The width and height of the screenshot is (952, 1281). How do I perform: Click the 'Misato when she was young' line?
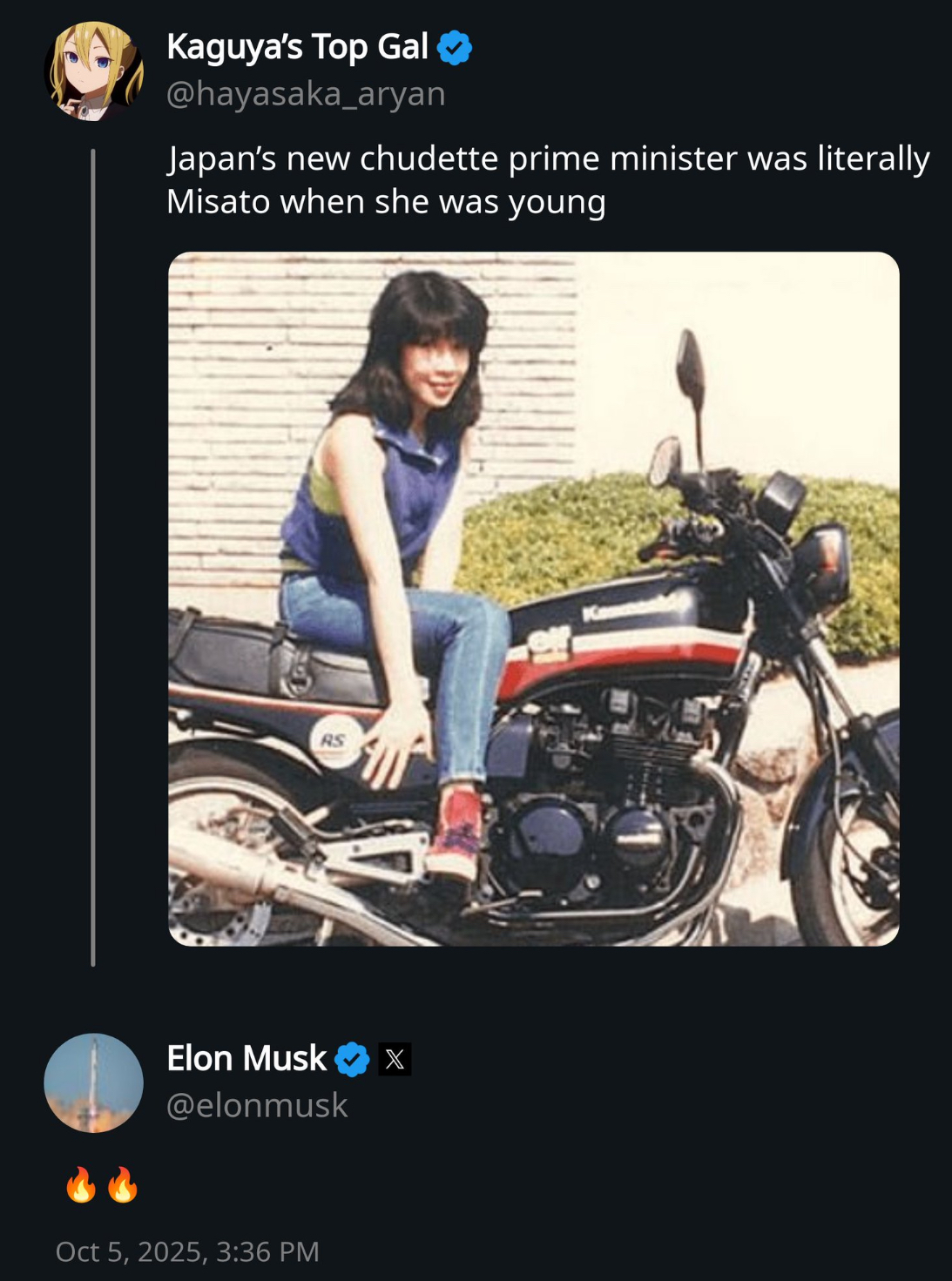(x=386, y=202)
